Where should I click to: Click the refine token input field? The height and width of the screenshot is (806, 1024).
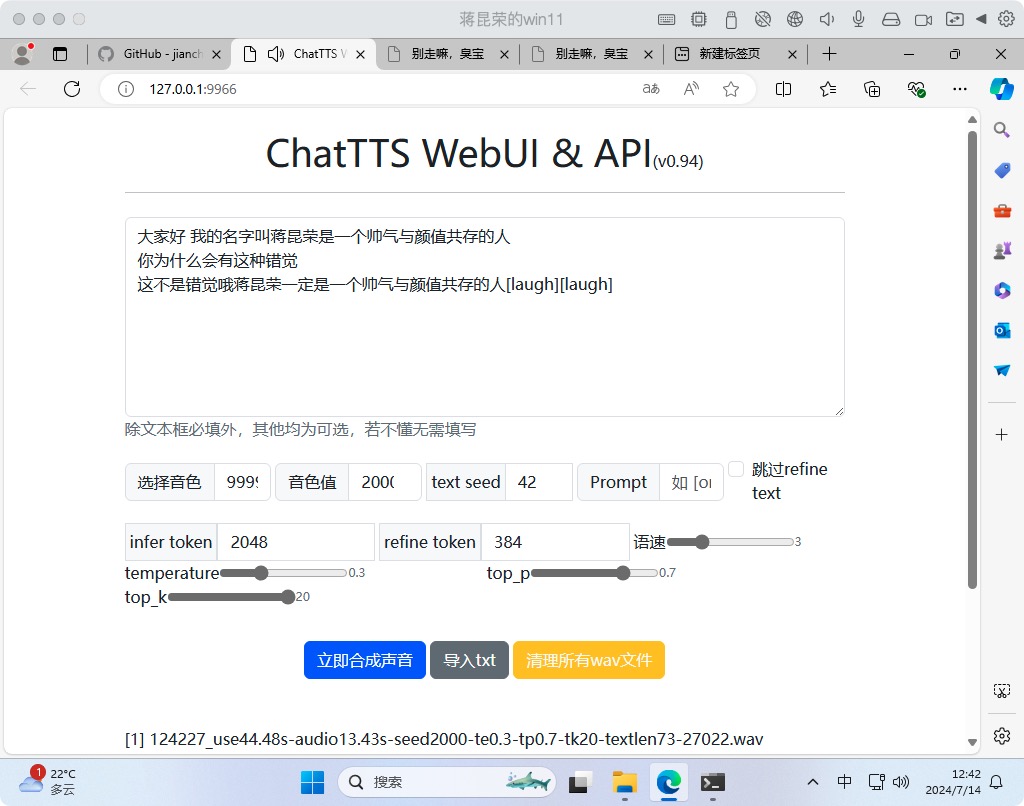(x=555, y=542)
